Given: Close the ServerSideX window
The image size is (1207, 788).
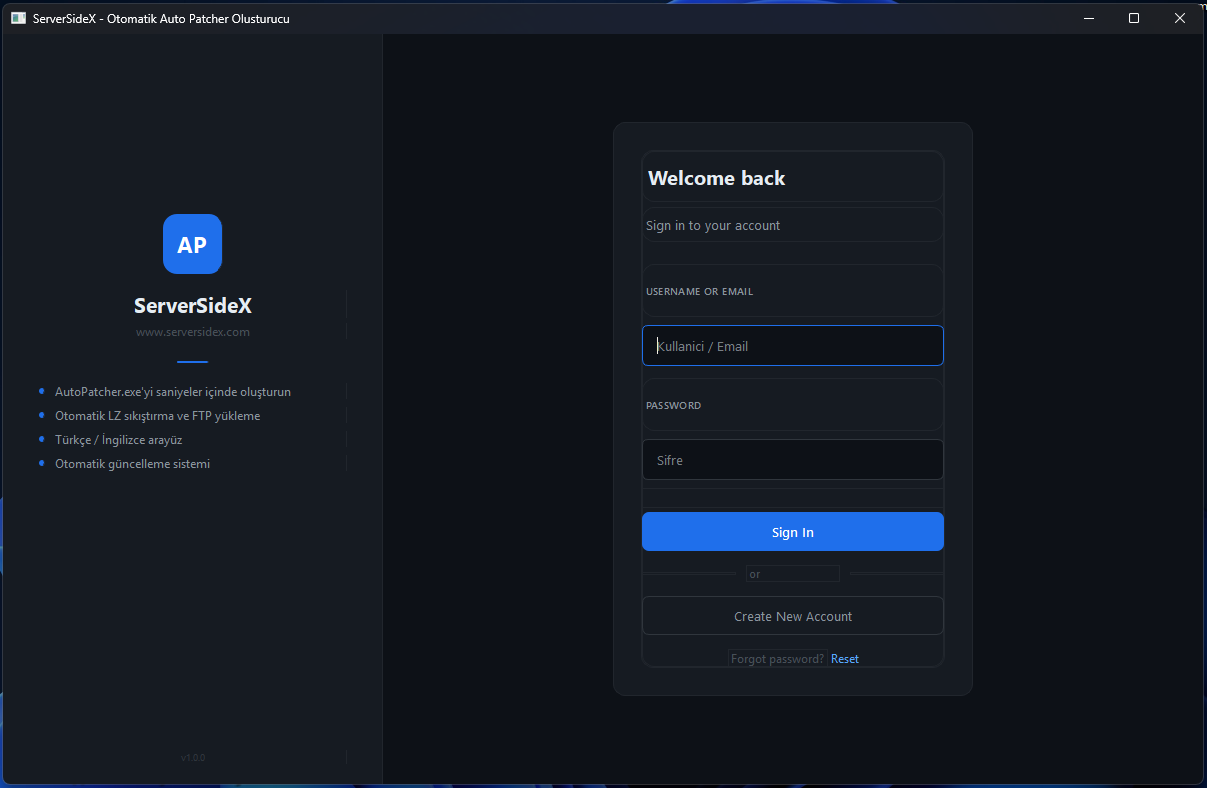Looking at the screenshot, I should point(1180,18).
